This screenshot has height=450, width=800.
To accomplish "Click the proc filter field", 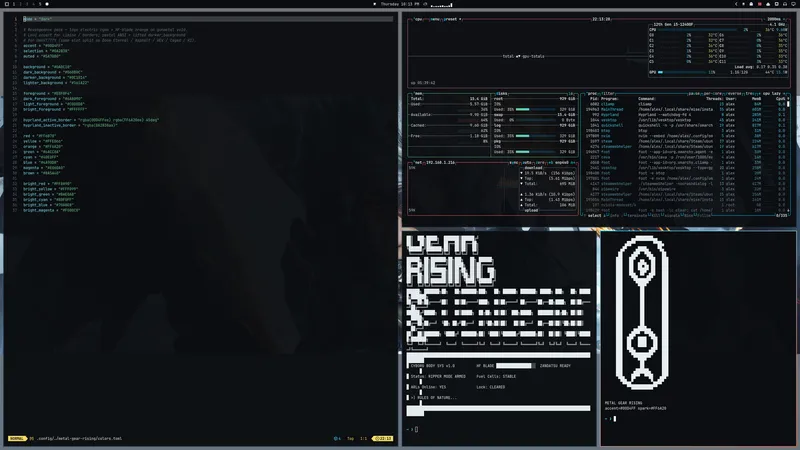I will [x=608, y=94].
